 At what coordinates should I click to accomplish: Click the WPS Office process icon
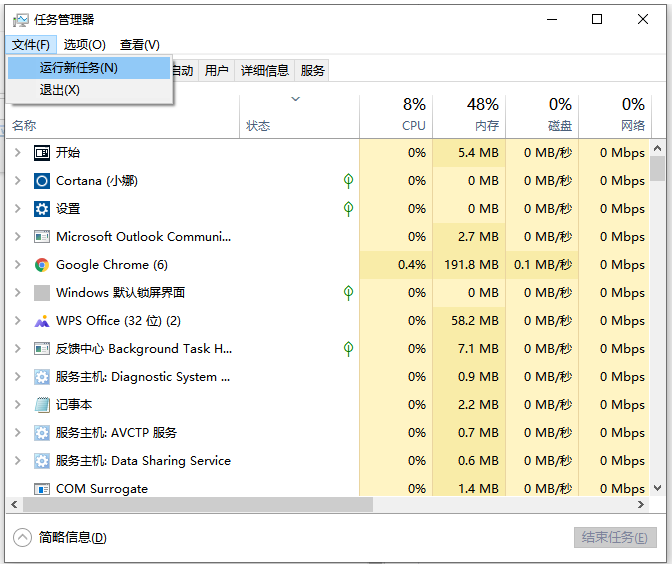42,321
